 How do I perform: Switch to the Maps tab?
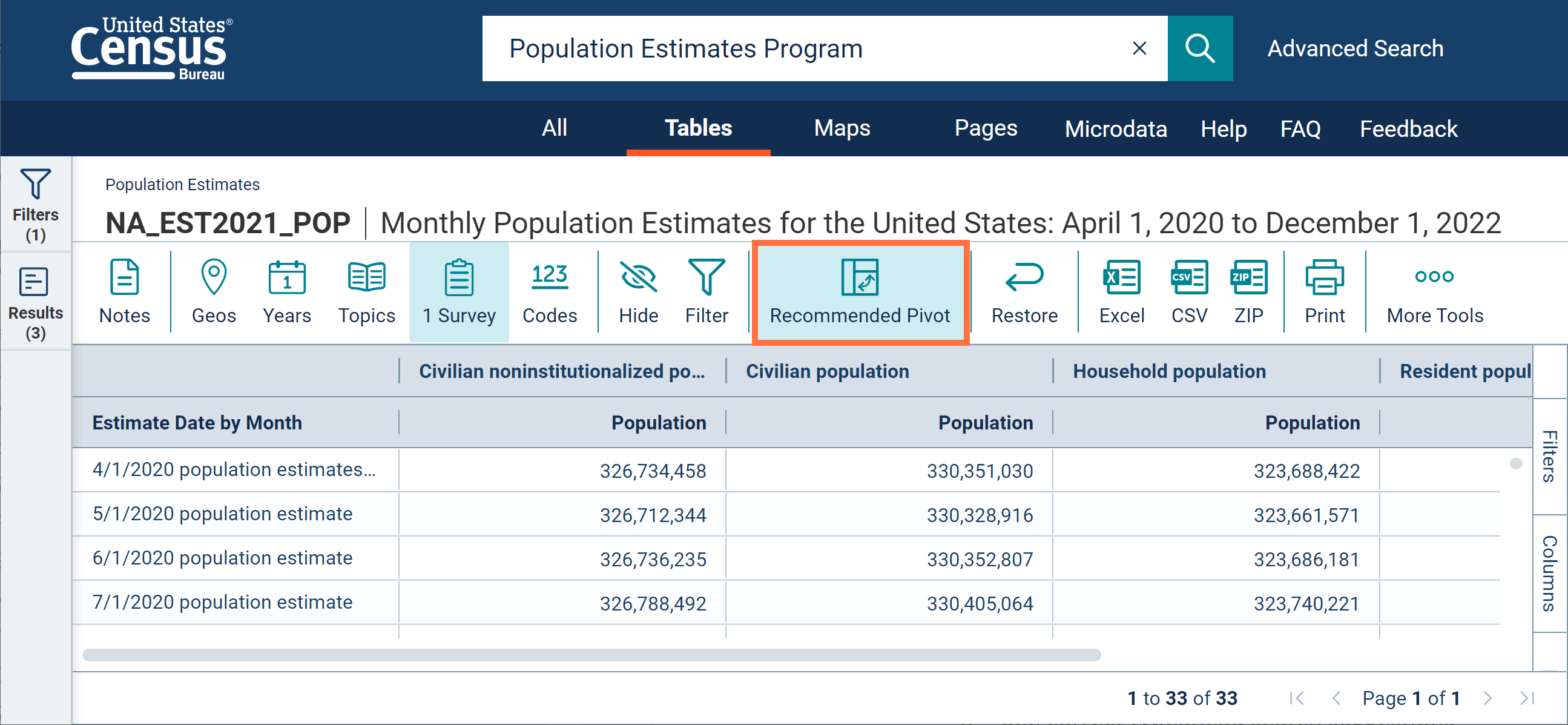click(842, 128)
